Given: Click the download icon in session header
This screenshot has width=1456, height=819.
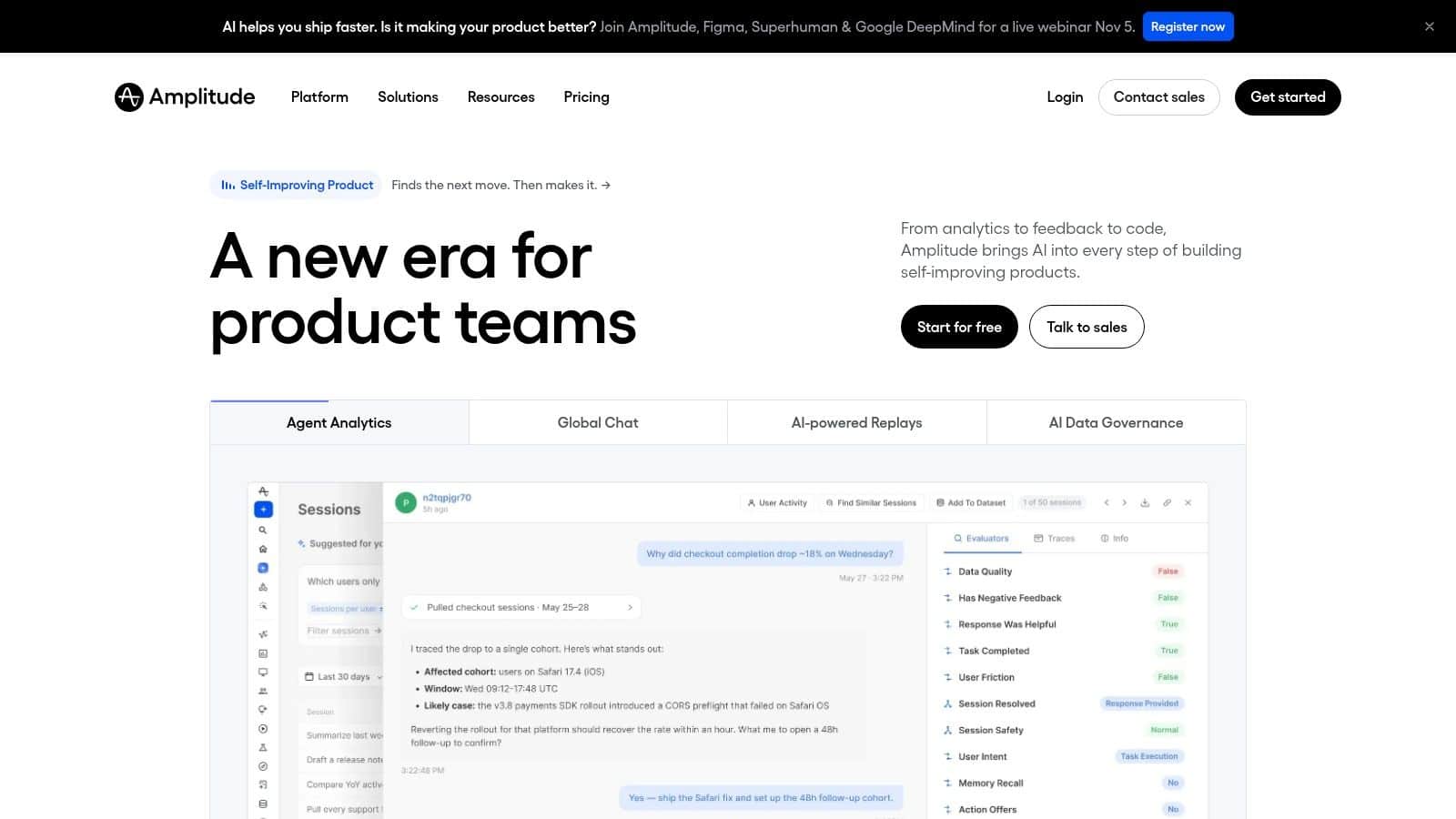Looking at the screenshot, I should pos(1145,502).
